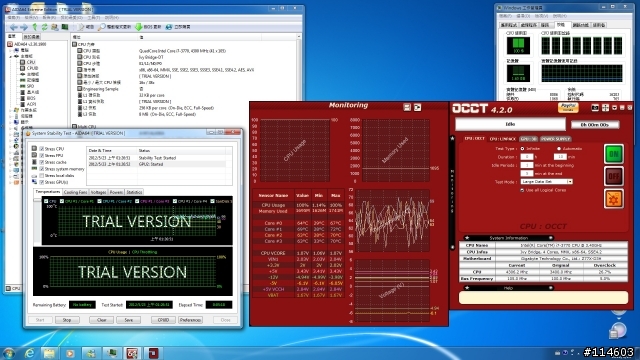Open Preferences in System Stability Test
The width and height of the screenshot is (640, 360).
click(190, 320)
